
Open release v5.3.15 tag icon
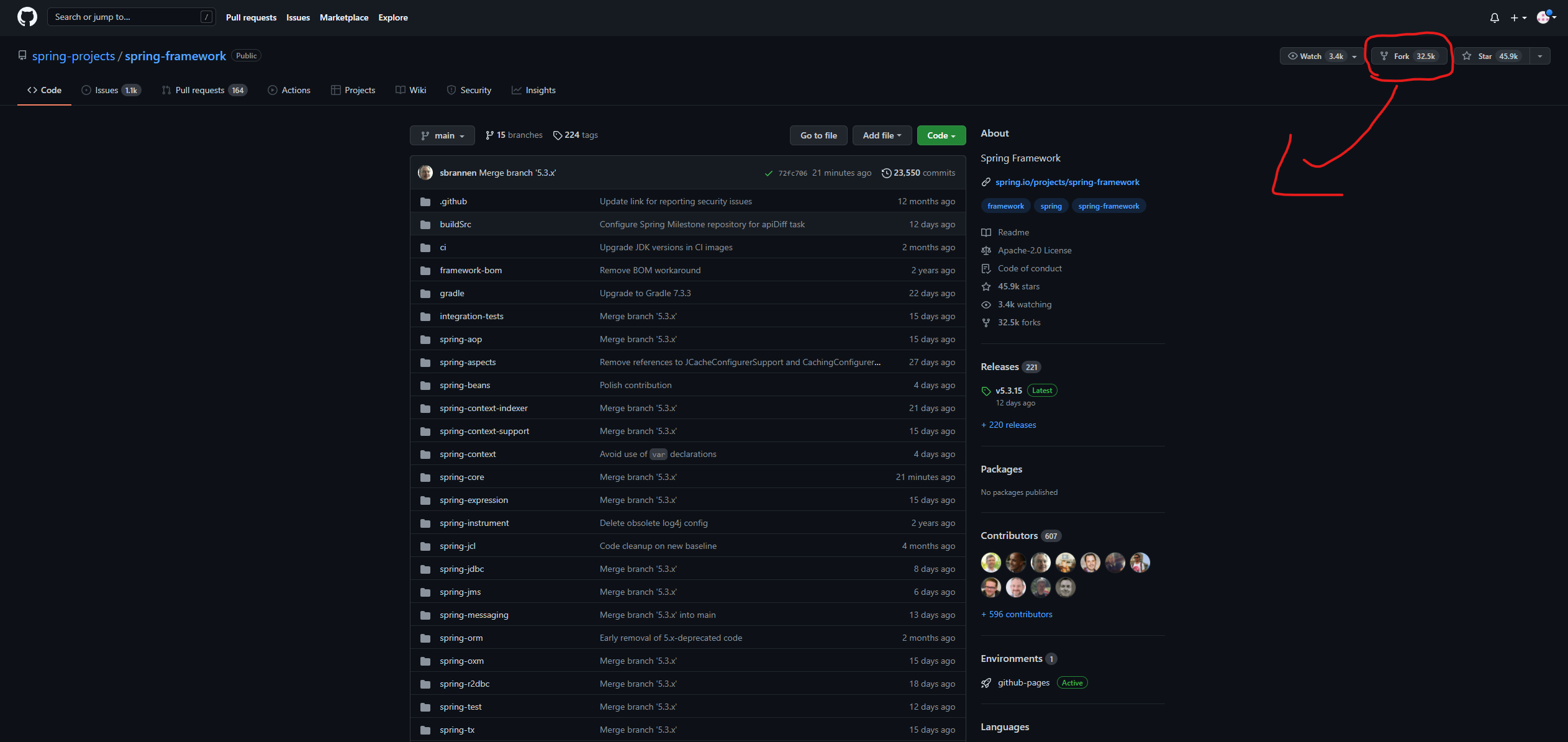(x=986, y=391)
